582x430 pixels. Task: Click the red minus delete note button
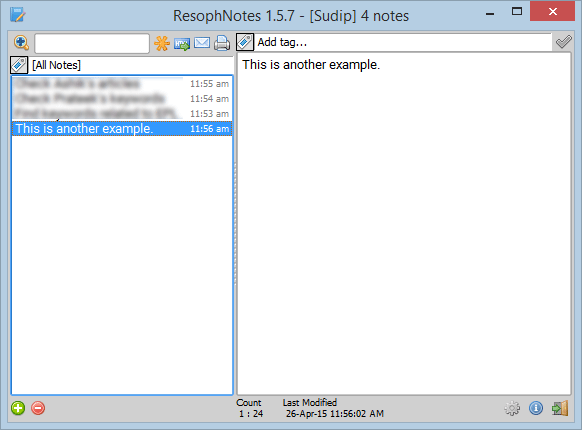[x=38, y=408]
